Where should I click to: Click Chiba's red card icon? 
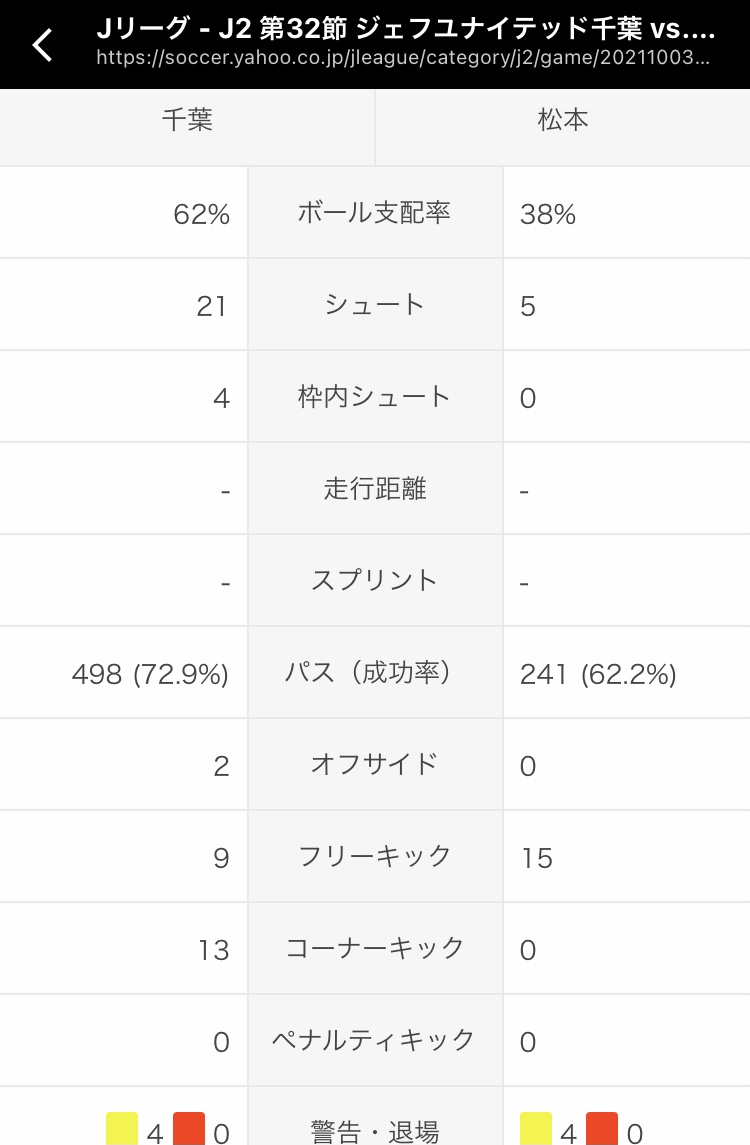[x=189, y=1128]
